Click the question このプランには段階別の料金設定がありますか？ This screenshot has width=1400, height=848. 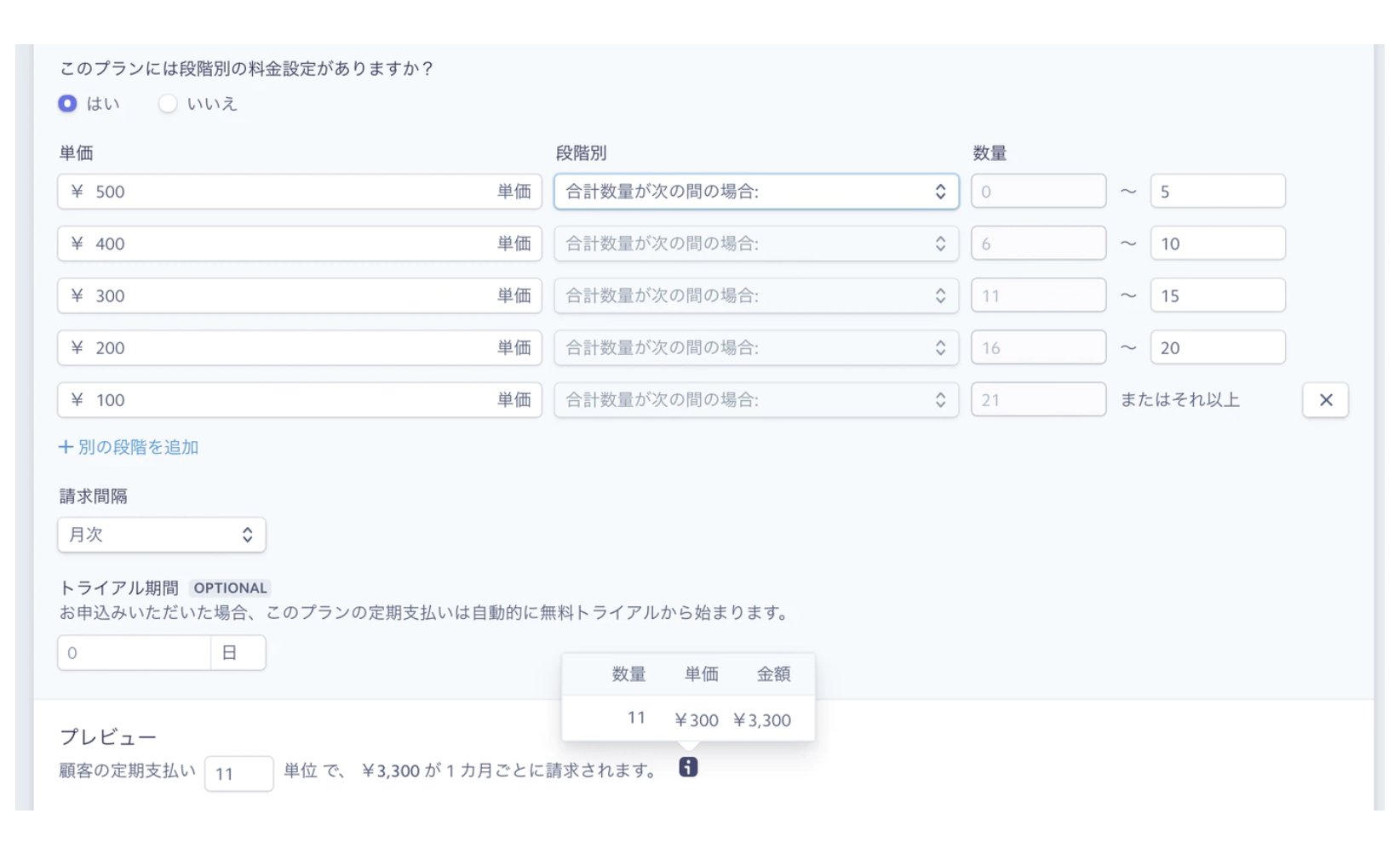247,68
